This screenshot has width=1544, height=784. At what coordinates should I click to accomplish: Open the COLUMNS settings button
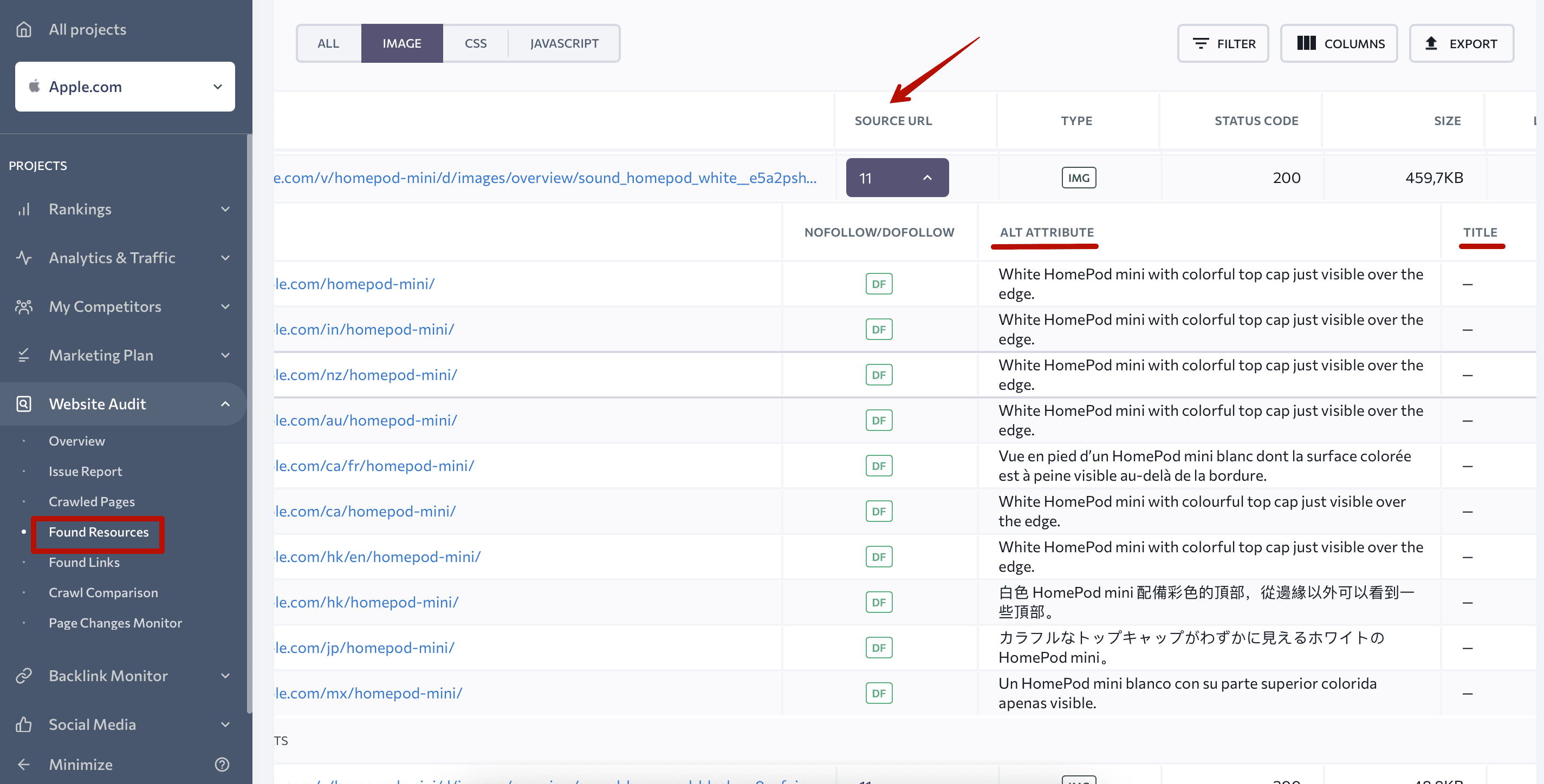coord(1339,43)
